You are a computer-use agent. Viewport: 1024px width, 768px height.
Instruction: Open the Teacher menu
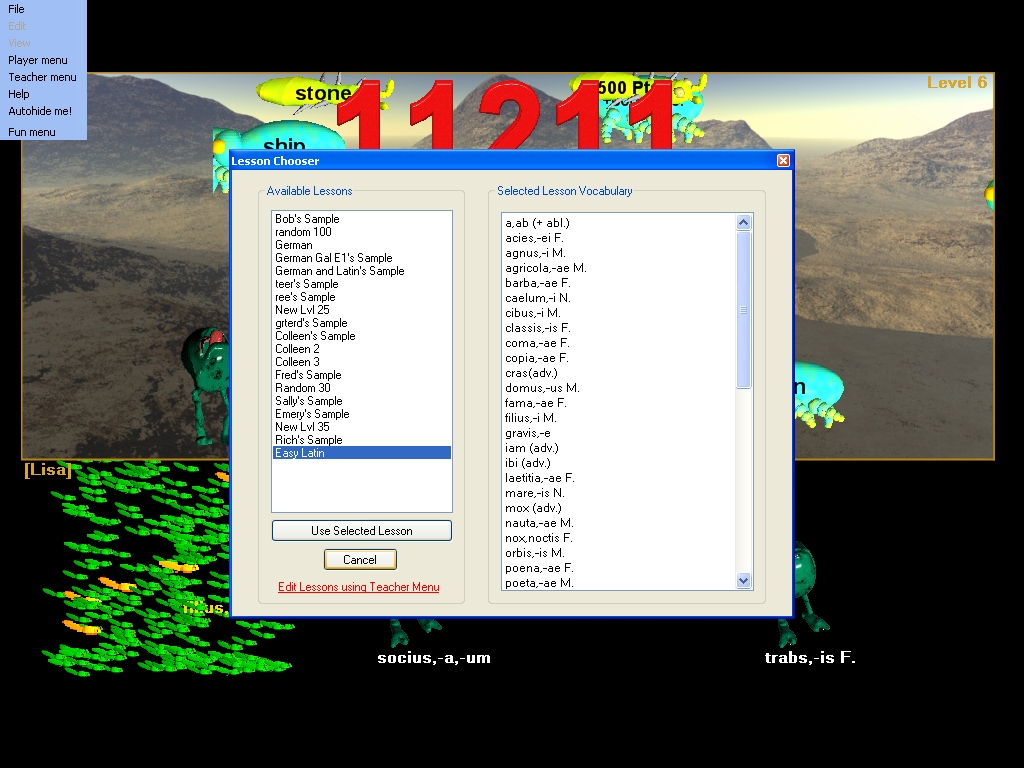click(x=42, y=77)
